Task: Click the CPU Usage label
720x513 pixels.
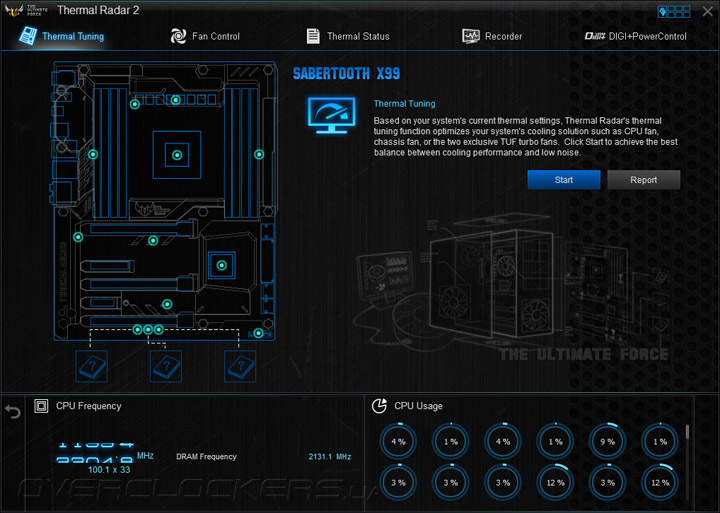Action: [418, 406]
